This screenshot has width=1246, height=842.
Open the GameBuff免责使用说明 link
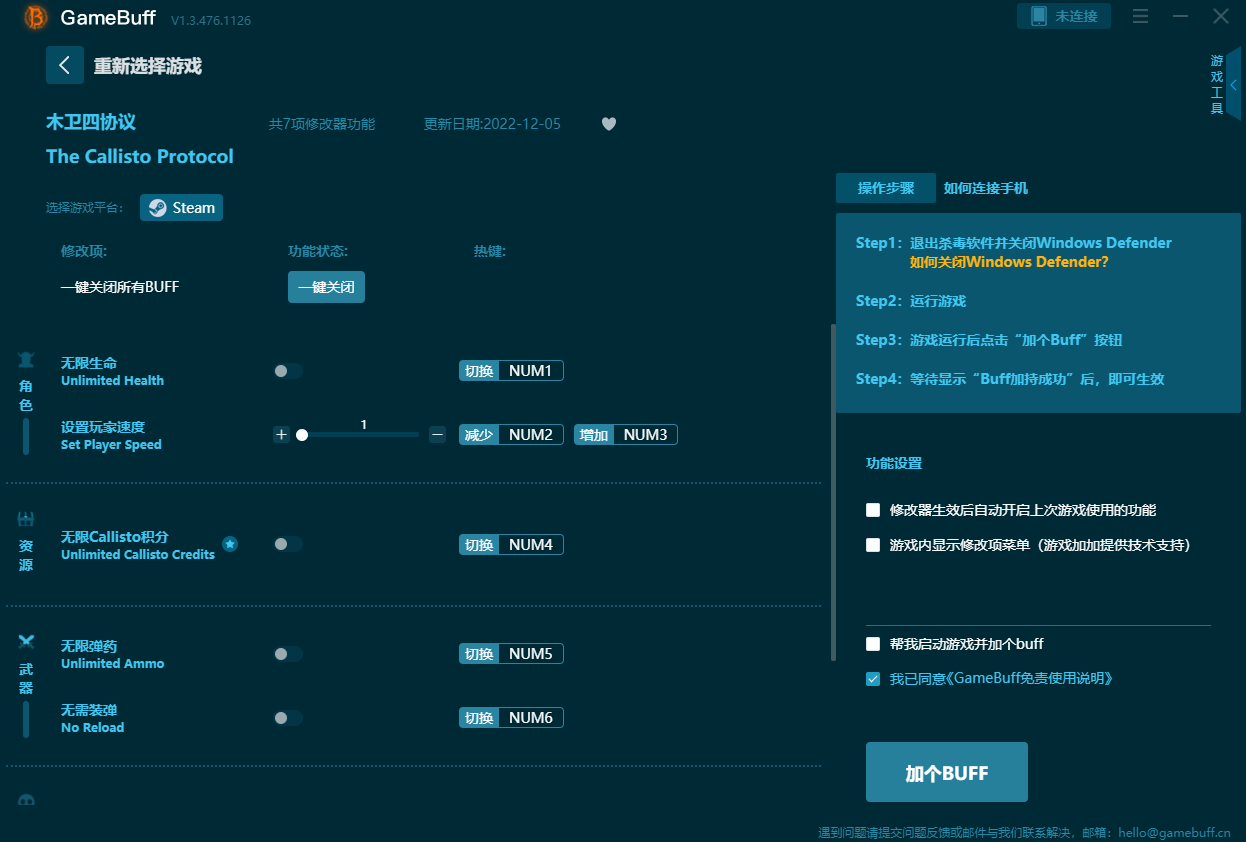click(x=1030, y=678)
